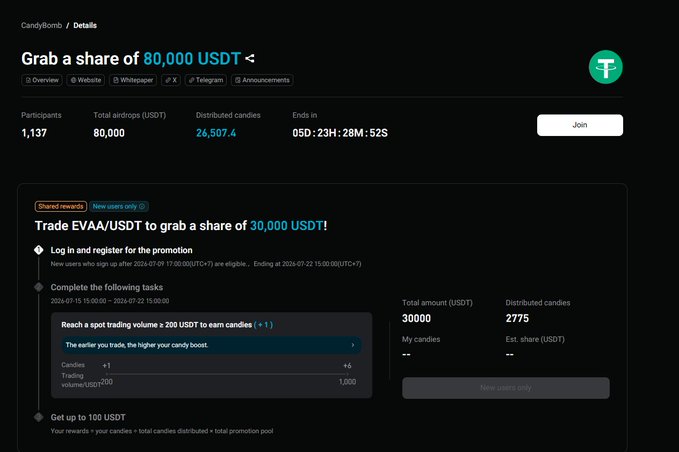Click the info icon on New users only tag

coord(142,207)
